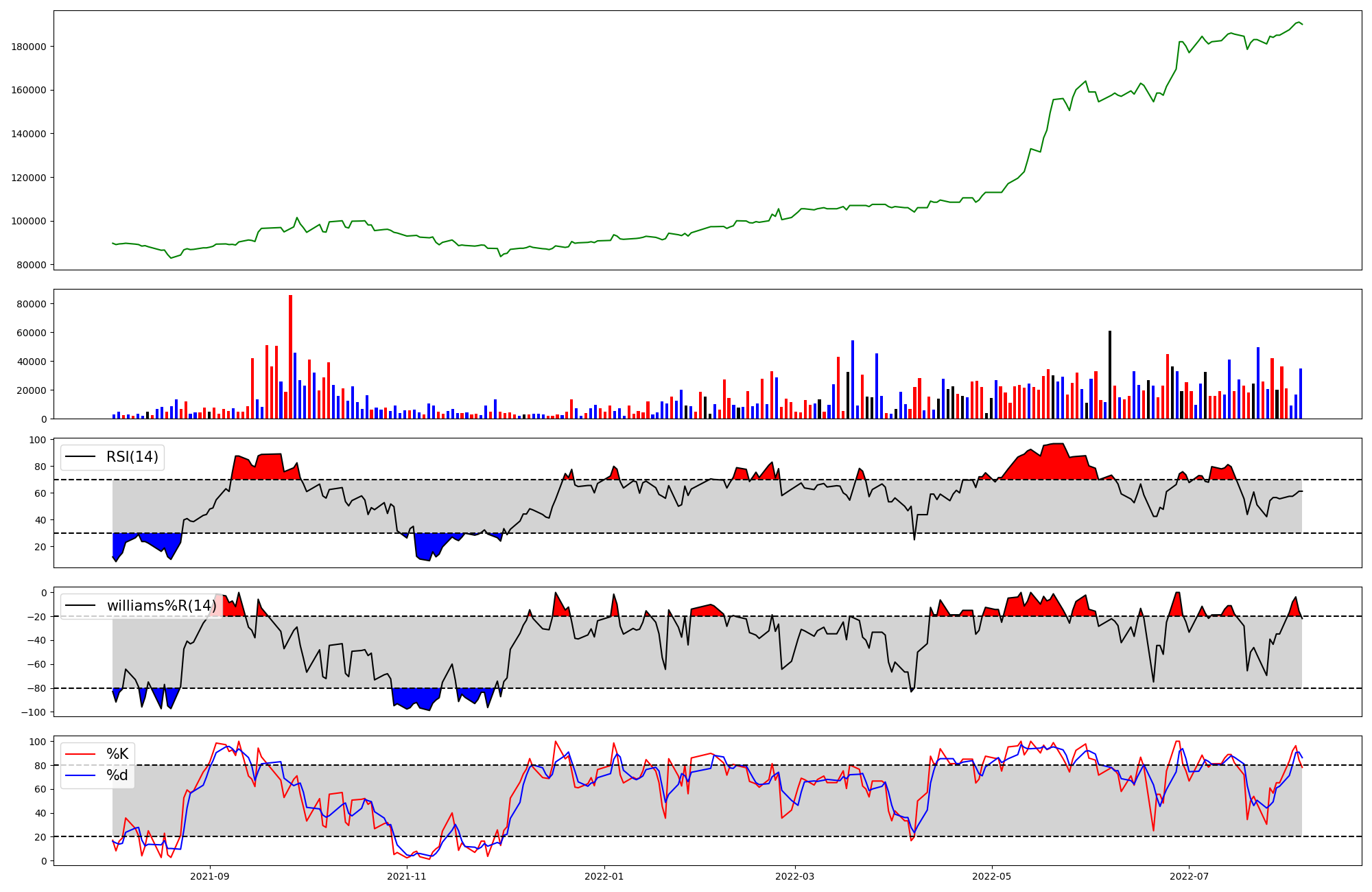Click the 180000 tick on price axis
1372x892 pixels.
(29, 47)
